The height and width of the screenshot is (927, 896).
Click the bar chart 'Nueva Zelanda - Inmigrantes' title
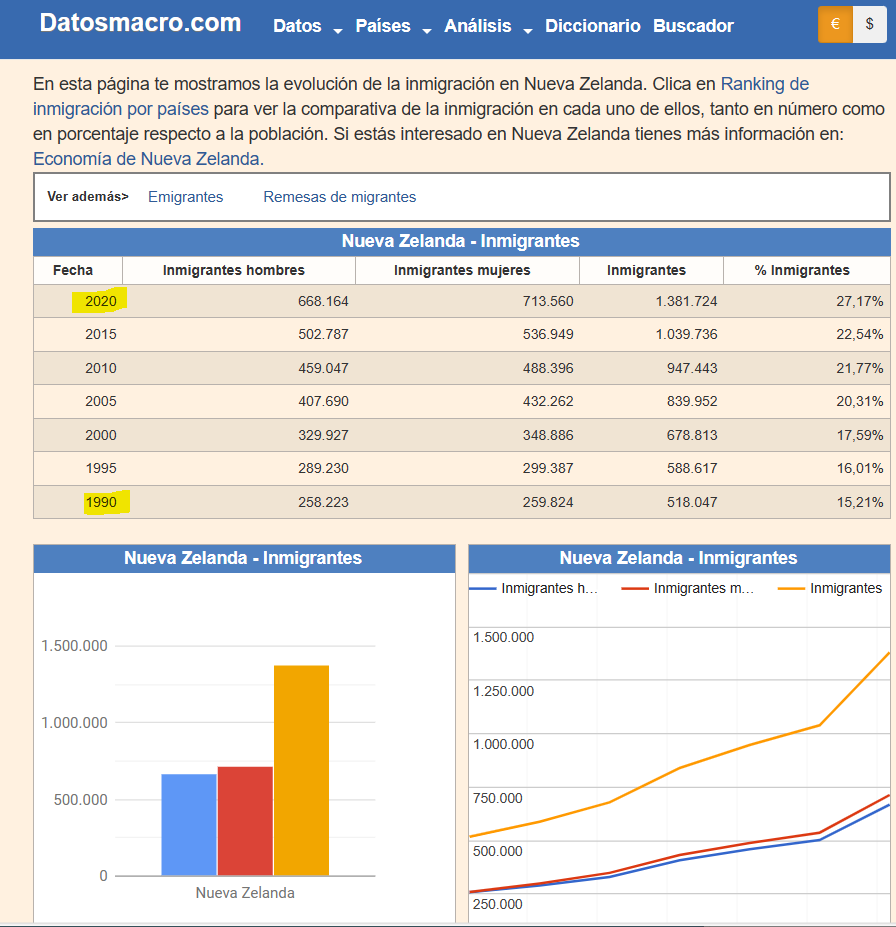(x=243, y=558)
